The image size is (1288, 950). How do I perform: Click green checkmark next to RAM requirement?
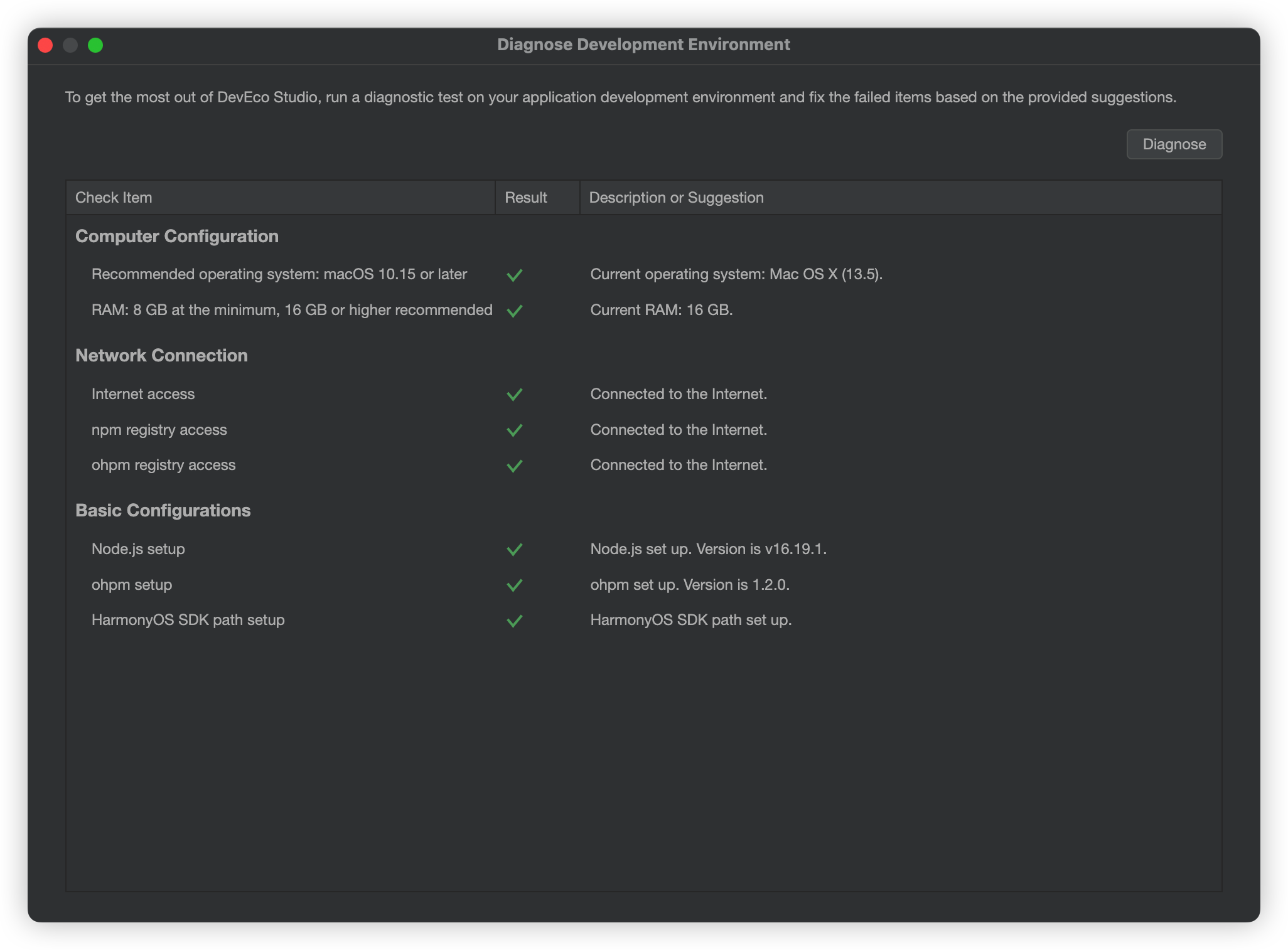pyautogui.click(x=514, y=311)
